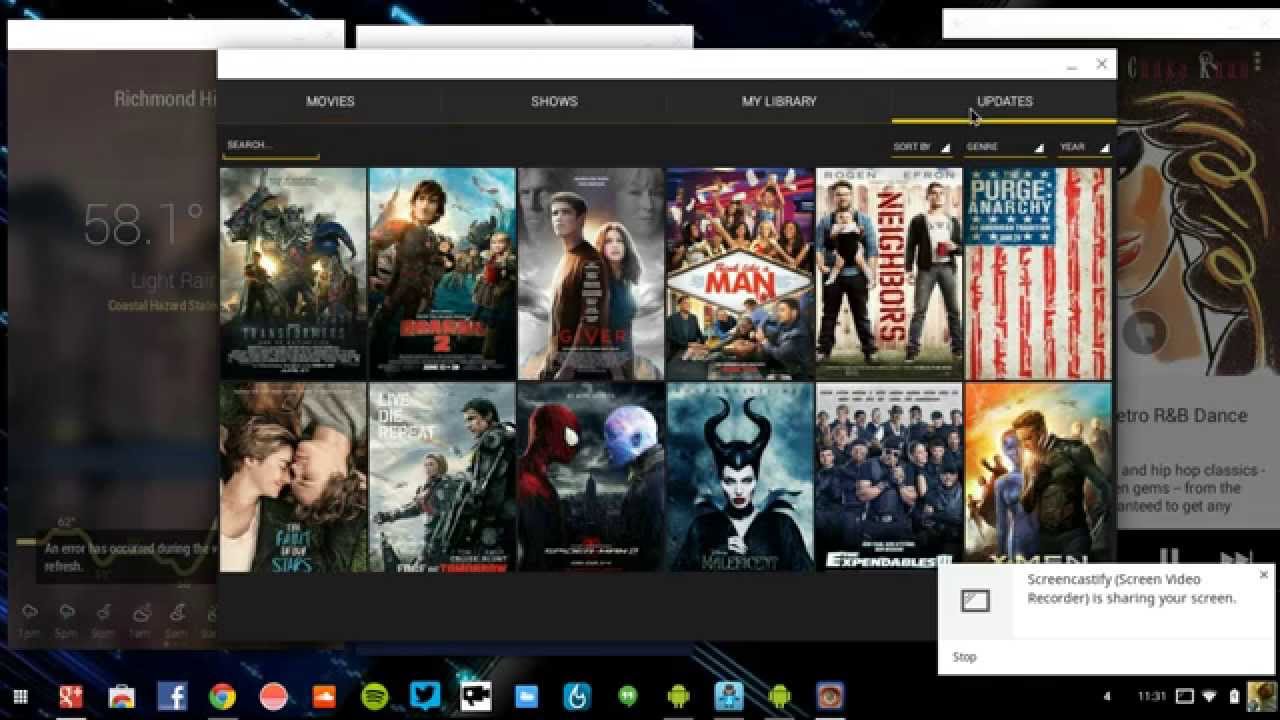Image resolution: width=1280 pixels, height=720 pixels.
Task: Select the Amazing Spider-Man 2 poster
Action: pos(591,476)
